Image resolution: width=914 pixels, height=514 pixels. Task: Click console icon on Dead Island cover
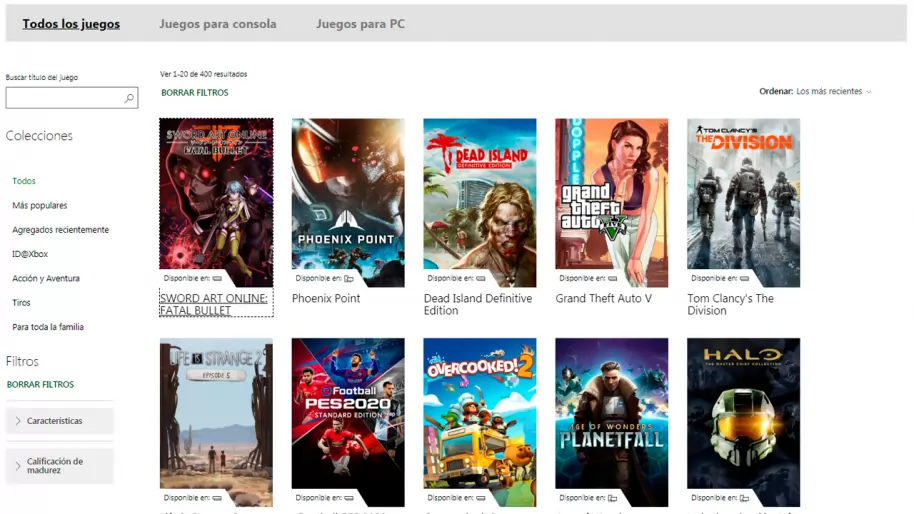480,279
